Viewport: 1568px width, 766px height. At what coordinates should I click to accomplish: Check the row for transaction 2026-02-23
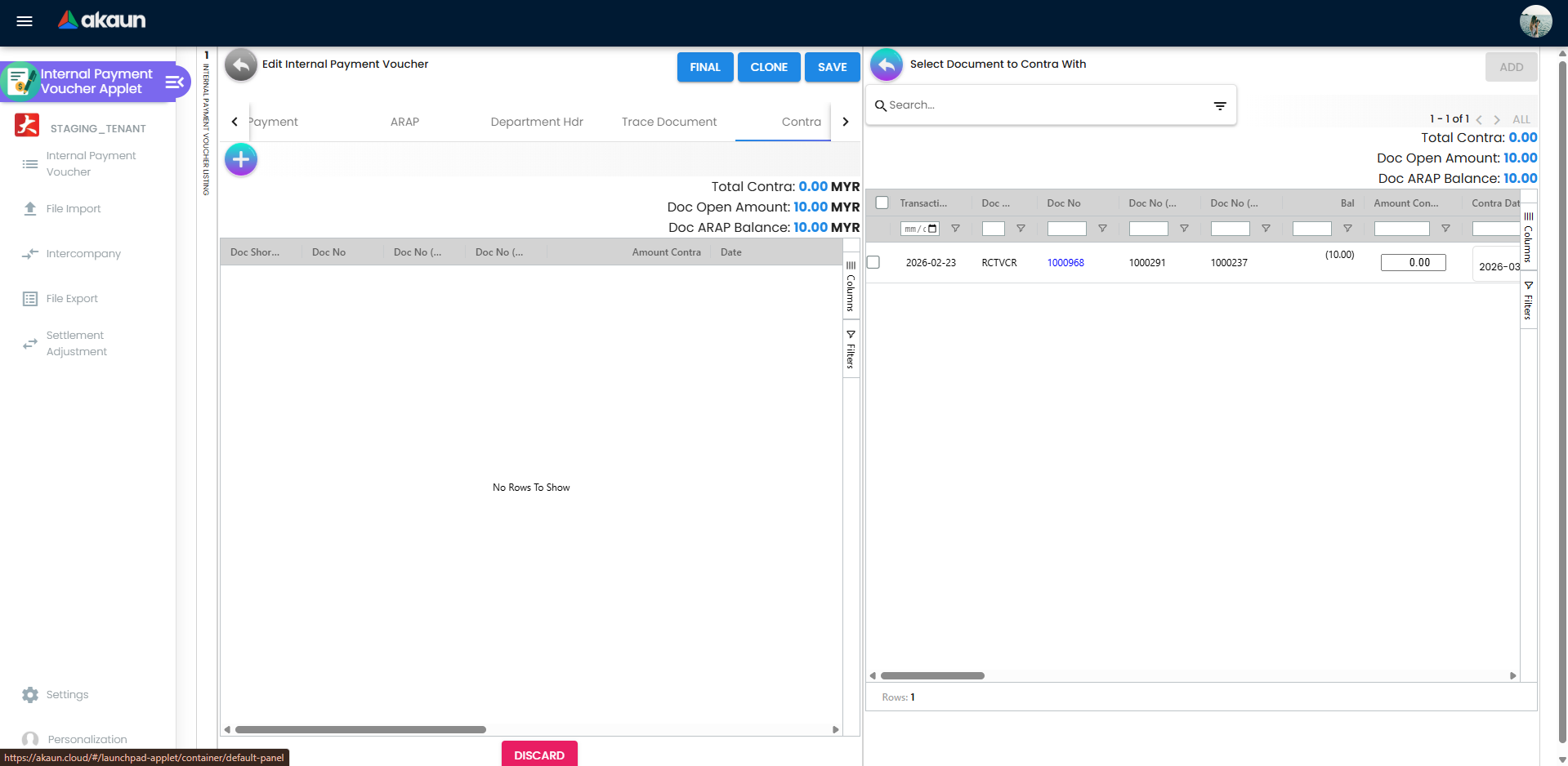click(x=873, y=261)
